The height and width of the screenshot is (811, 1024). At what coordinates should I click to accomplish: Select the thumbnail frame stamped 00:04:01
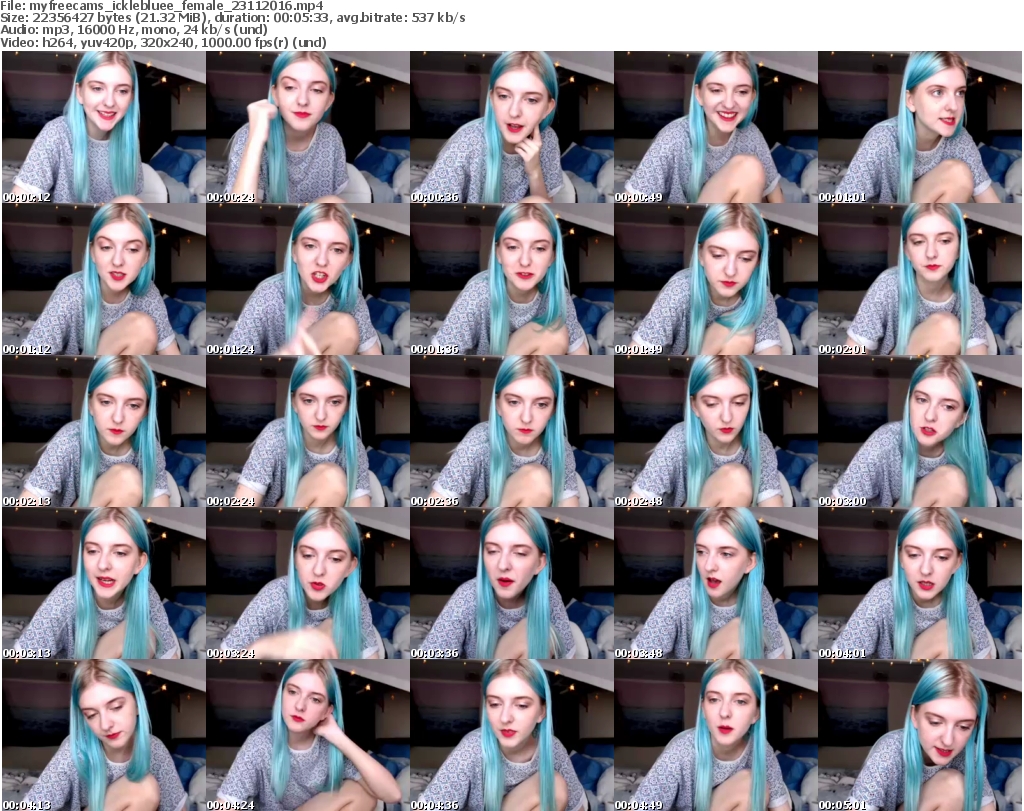[x=920, y=583]
